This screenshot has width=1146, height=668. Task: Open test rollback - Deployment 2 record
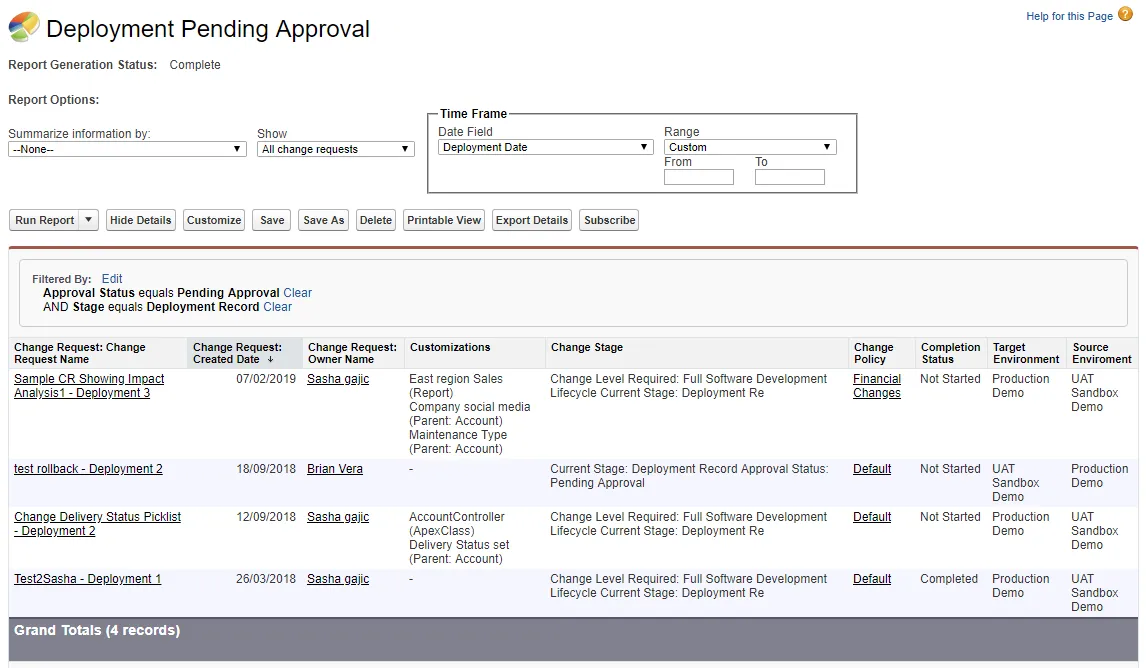pyautogui.click(x=88, y=468)
